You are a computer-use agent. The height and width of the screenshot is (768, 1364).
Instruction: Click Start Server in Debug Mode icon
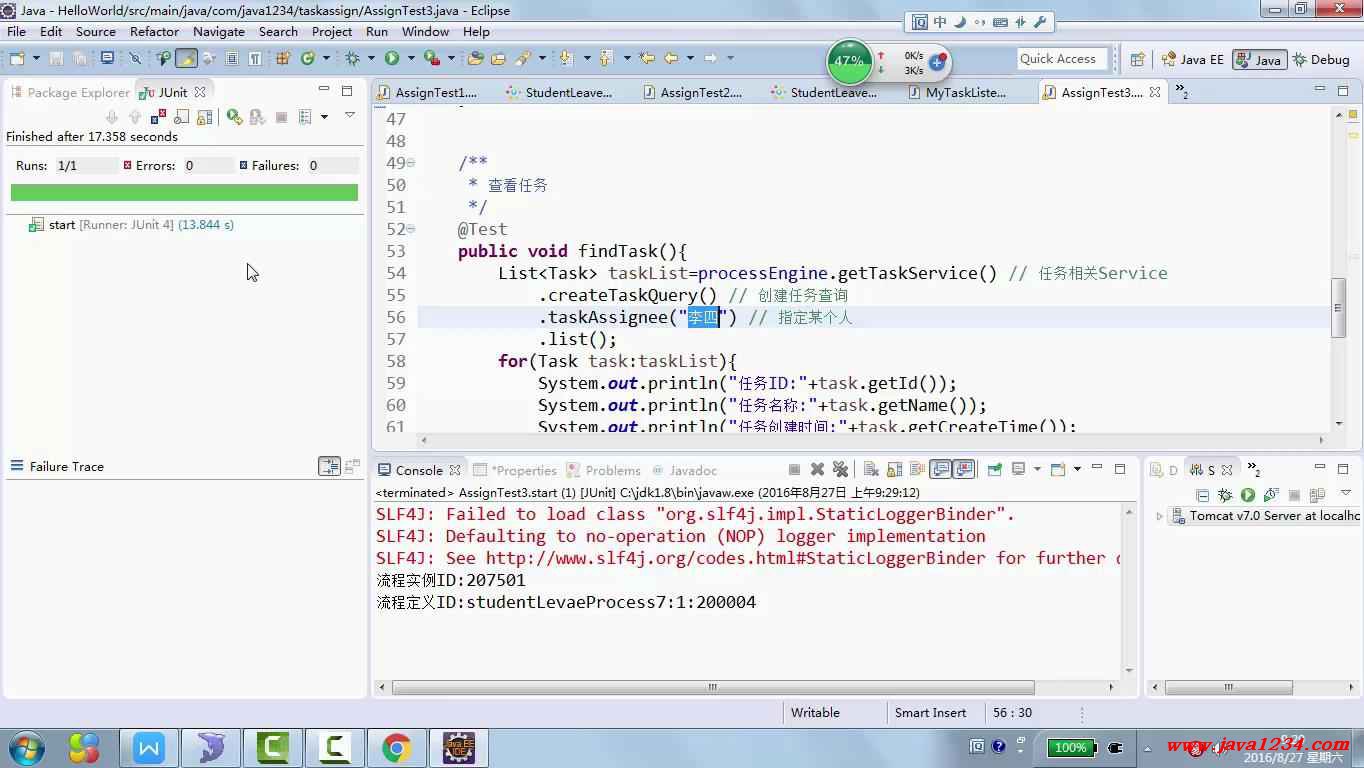[x=1225, y=495]
